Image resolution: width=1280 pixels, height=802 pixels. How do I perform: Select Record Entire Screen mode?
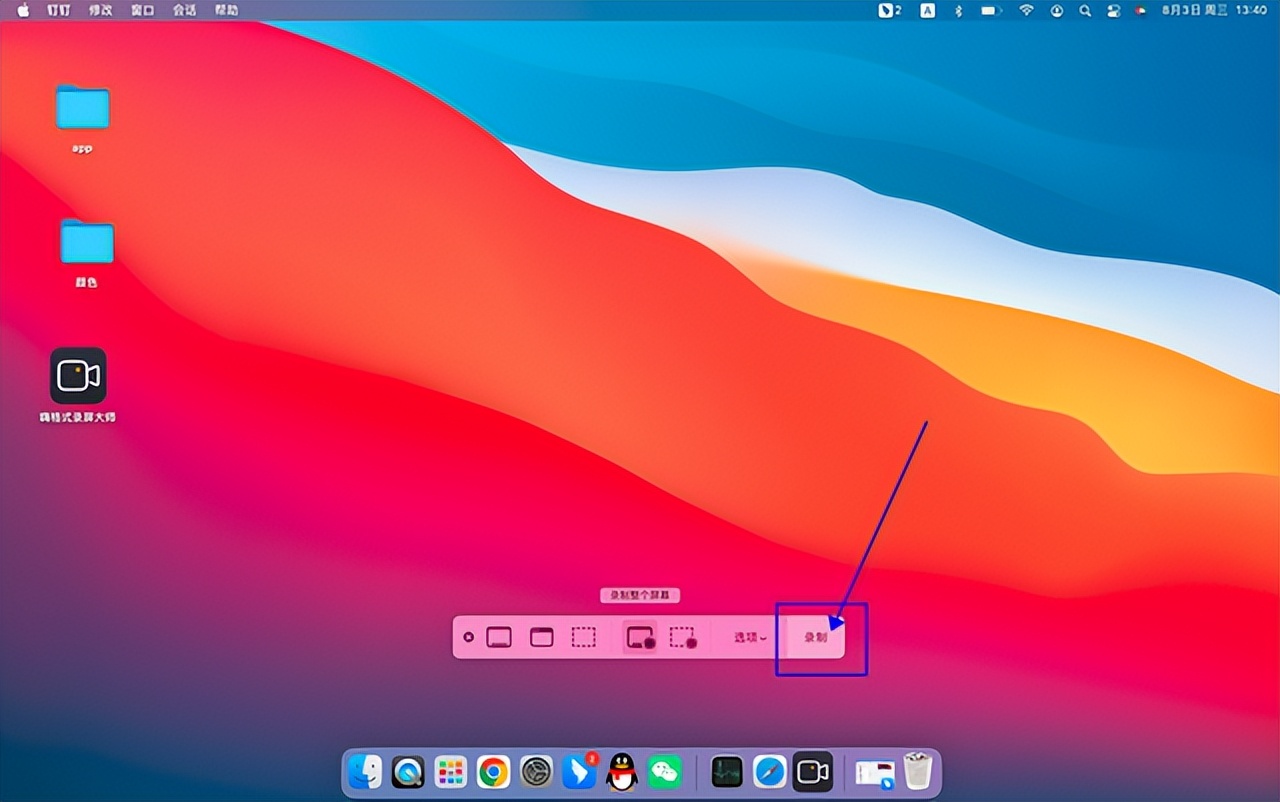[637, 637]
